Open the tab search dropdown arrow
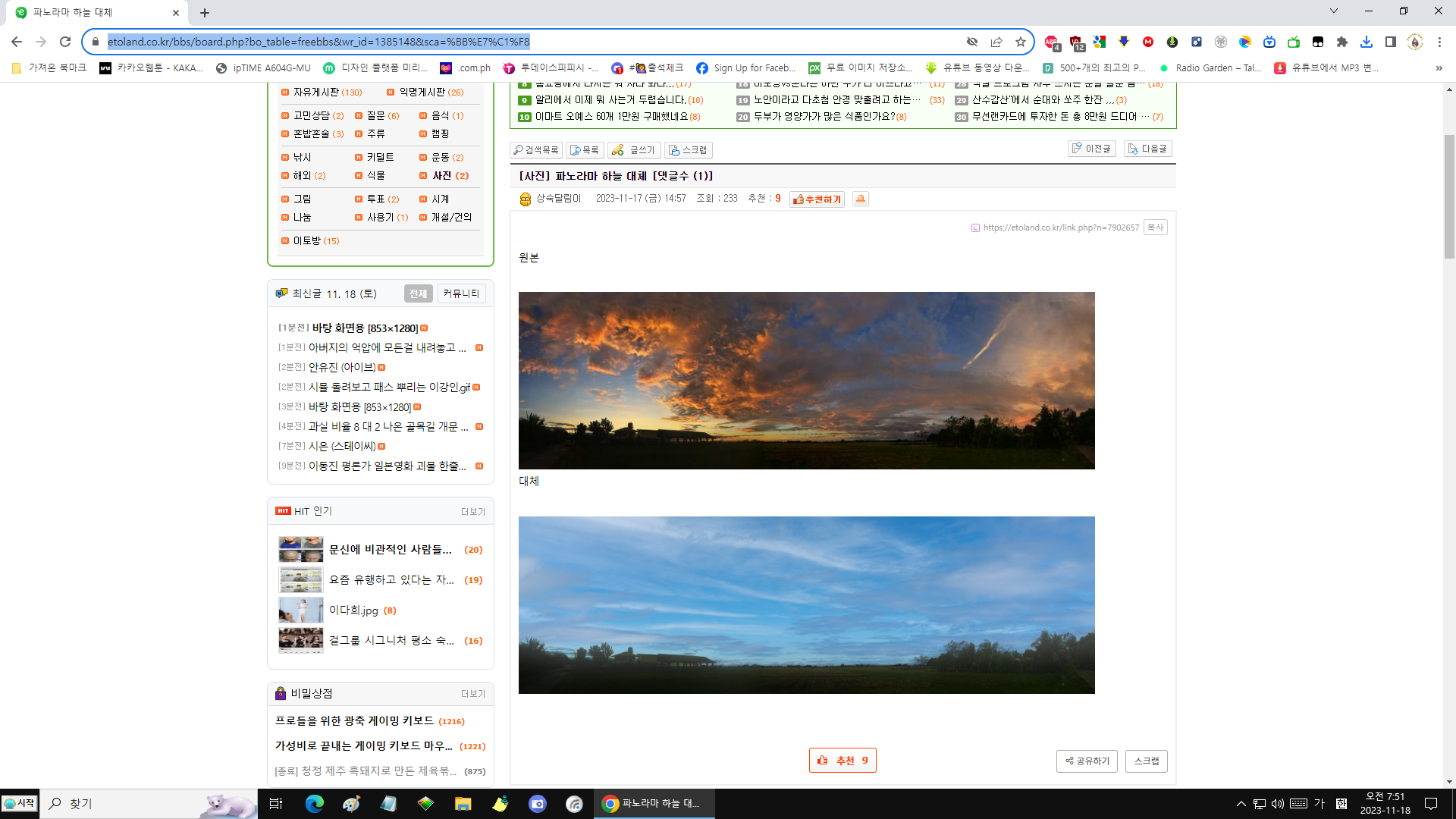1456x819 pixels. pyautogui.click(x=1334, y=11)
